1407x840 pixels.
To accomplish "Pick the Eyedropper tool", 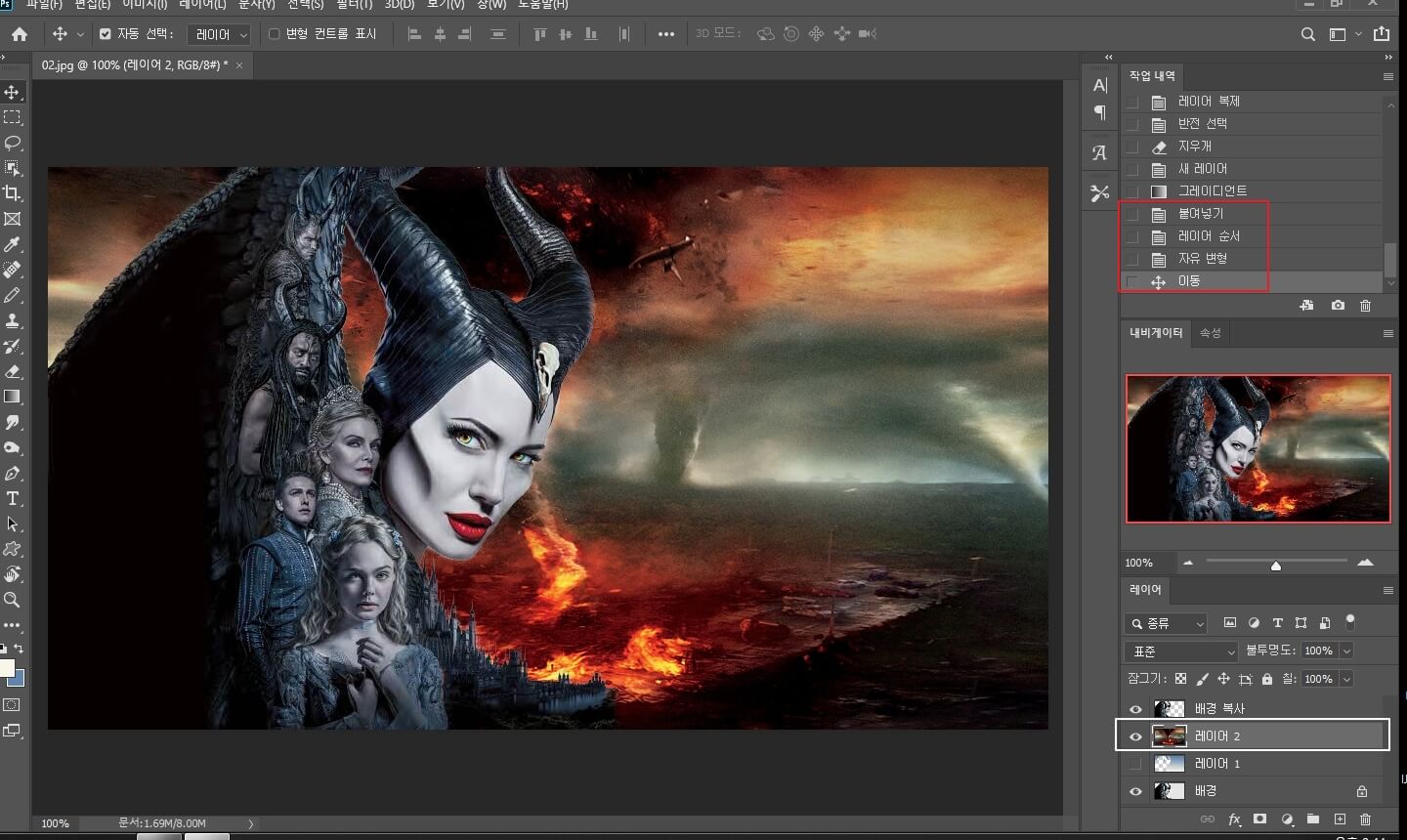I will coord(13,244).
